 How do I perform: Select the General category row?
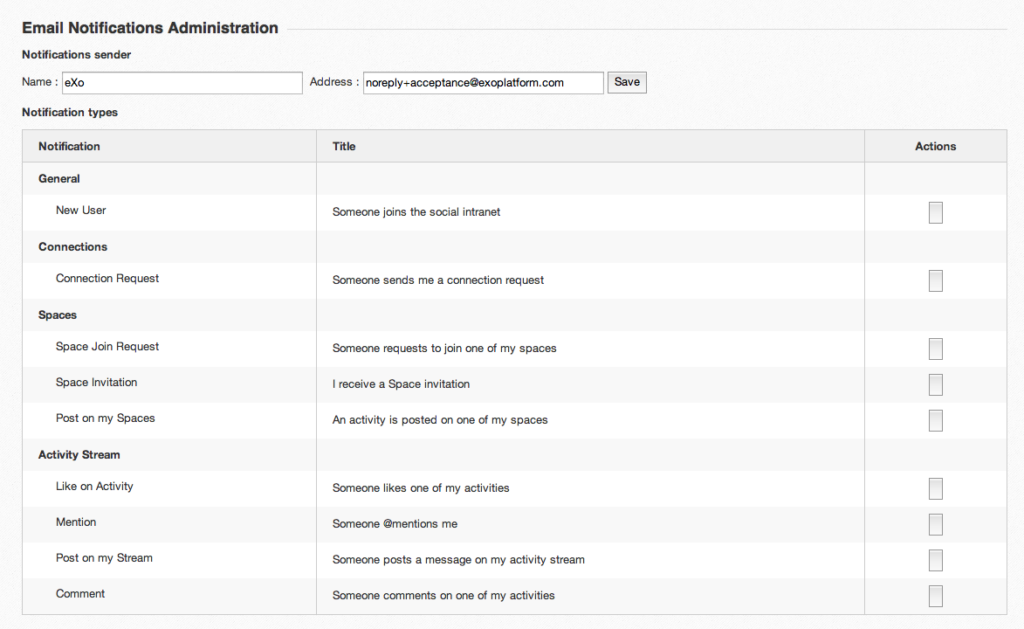[x=59, y=179]
